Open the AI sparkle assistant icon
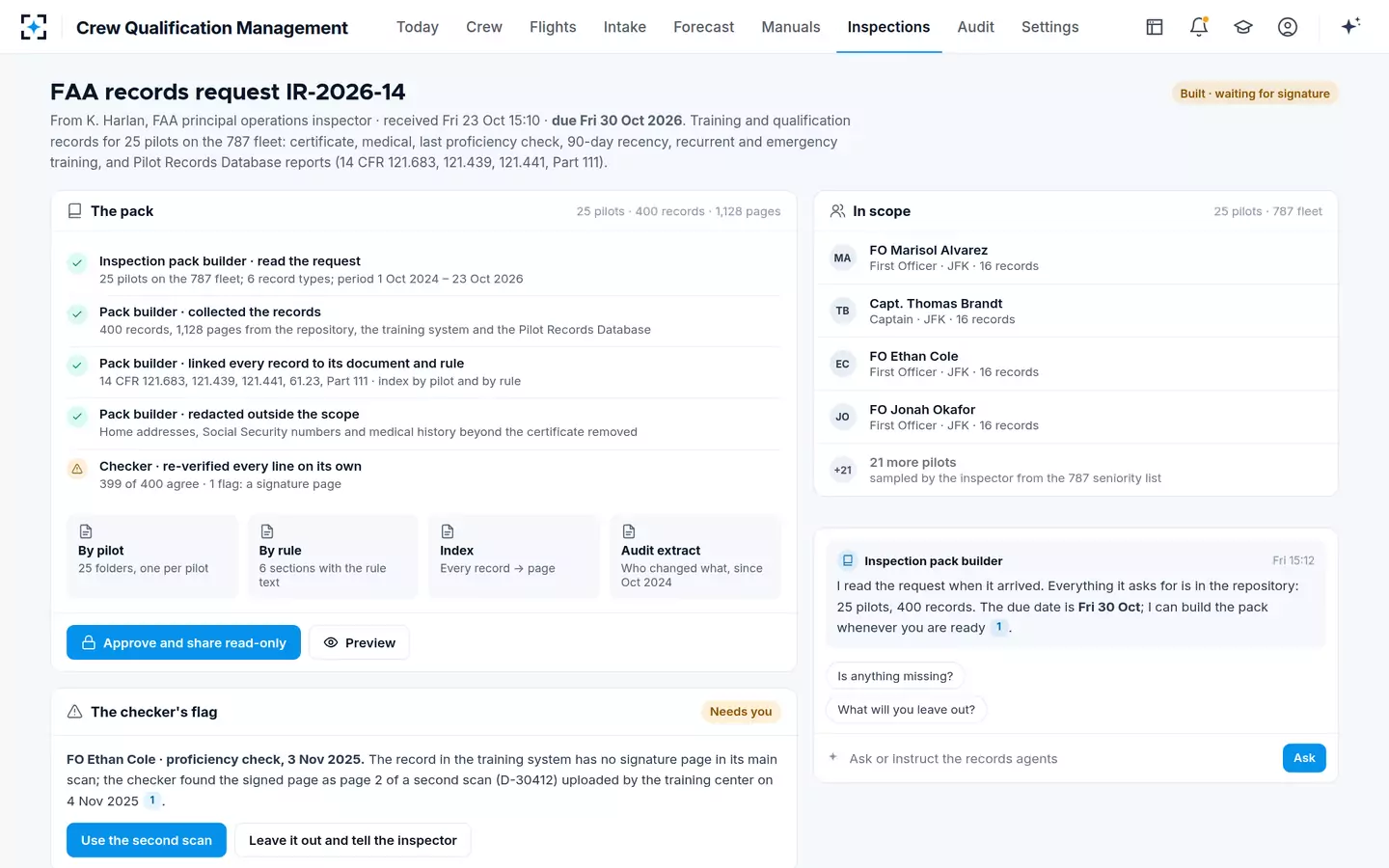The height and width of the screenshot is (868, 1389). (1350, 26)
